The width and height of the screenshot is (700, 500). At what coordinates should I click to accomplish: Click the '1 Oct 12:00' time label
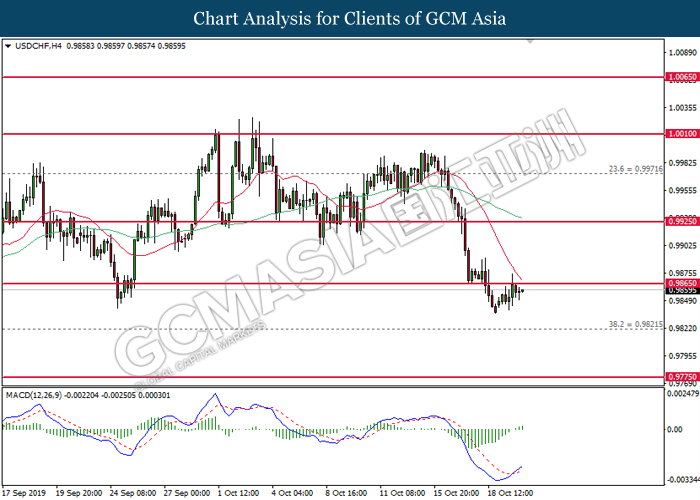(x=239, y=493)
